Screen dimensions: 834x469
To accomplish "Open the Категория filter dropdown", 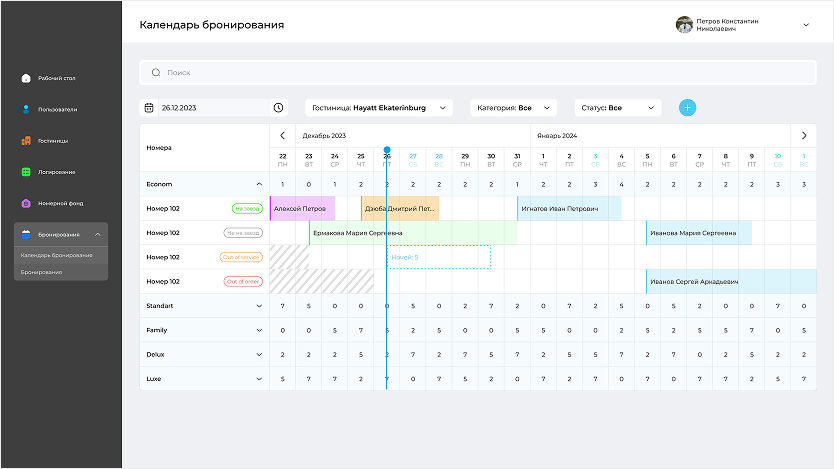I will (x=514, y=107).
